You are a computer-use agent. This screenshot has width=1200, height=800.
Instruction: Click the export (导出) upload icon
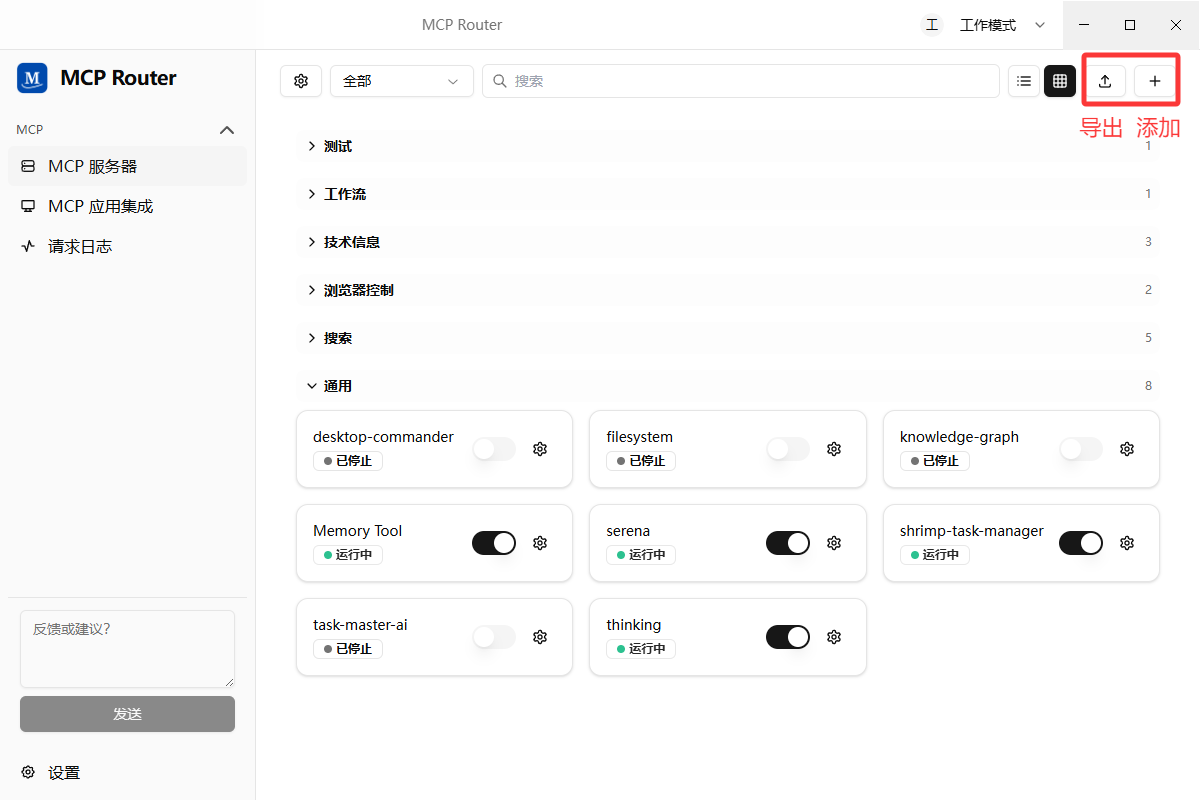[x=1105, y=81]
